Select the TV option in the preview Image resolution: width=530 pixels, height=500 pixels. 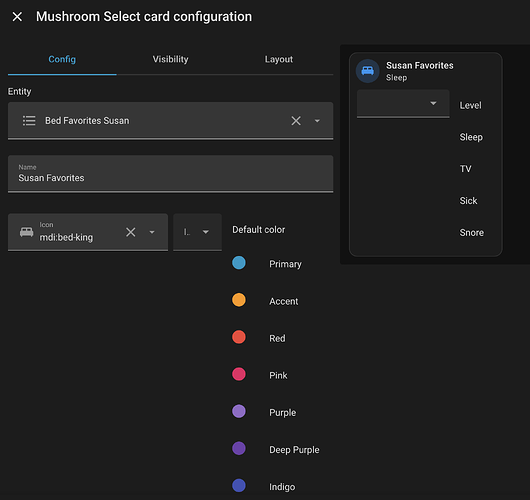(x=465, y=169)
